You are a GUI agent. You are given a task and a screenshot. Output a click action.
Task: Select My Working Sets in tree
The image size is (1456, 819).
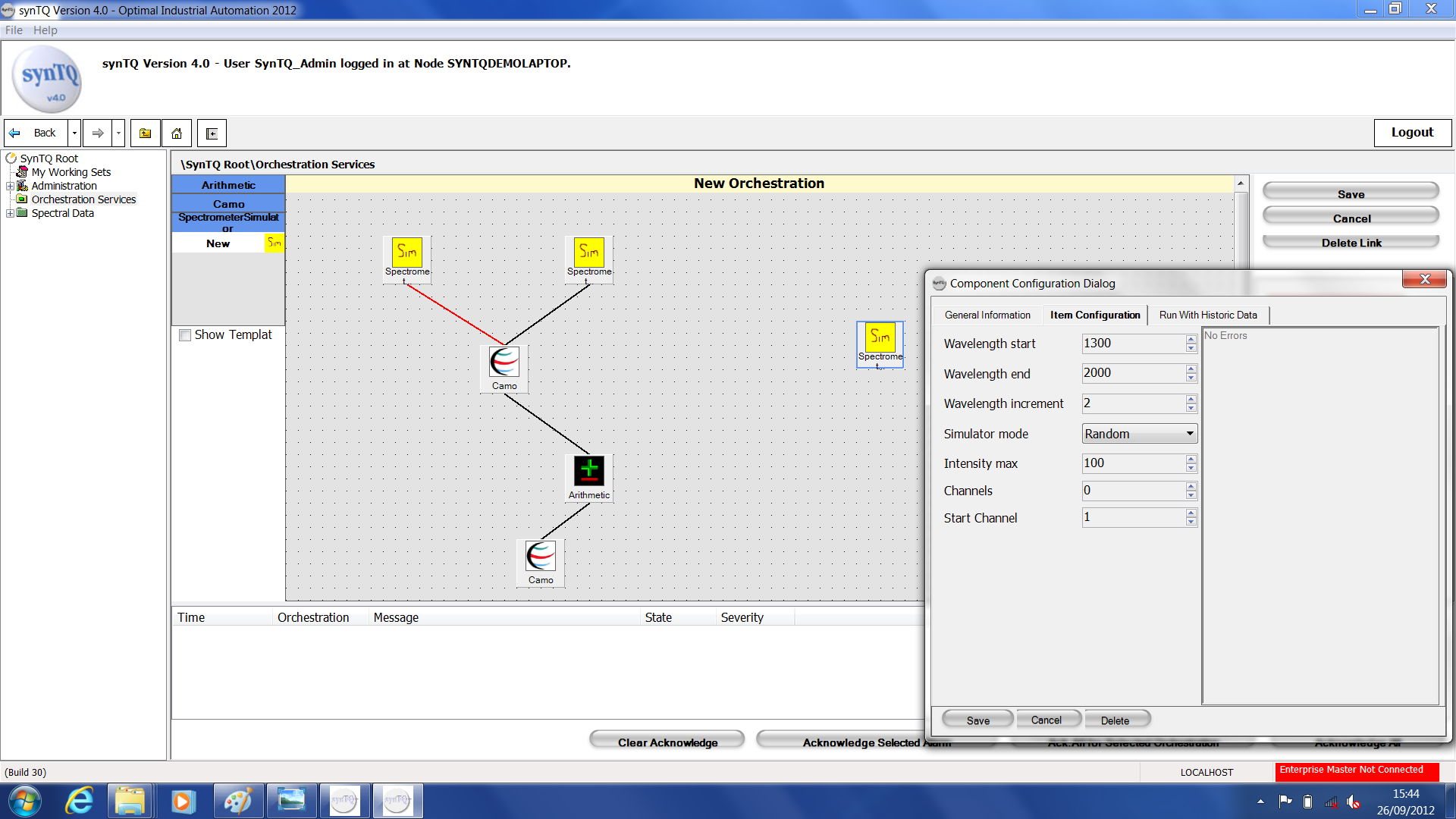(x=71, y=172)
